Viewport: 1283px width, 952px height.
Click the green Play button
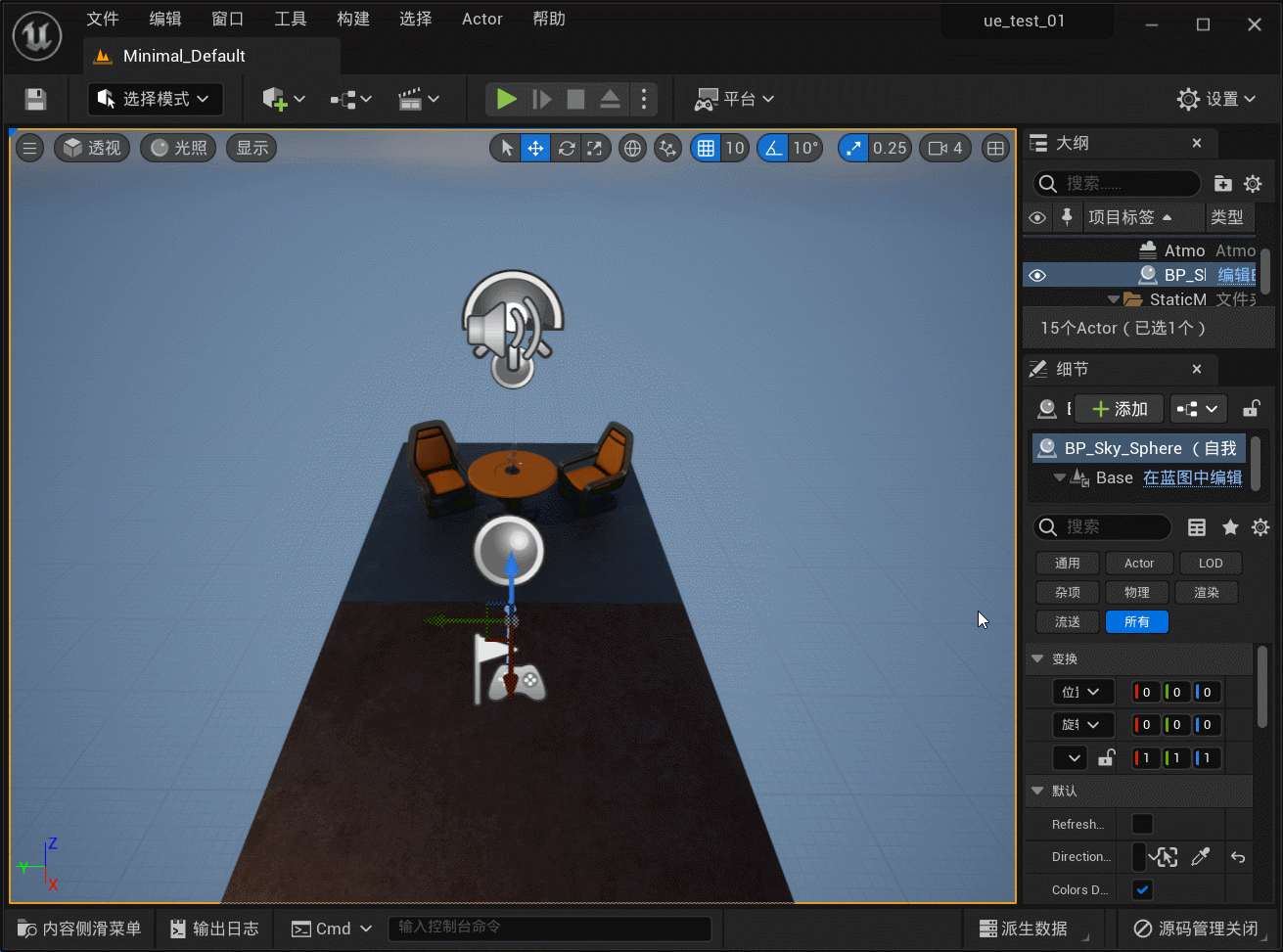click(x=506, y=99)
